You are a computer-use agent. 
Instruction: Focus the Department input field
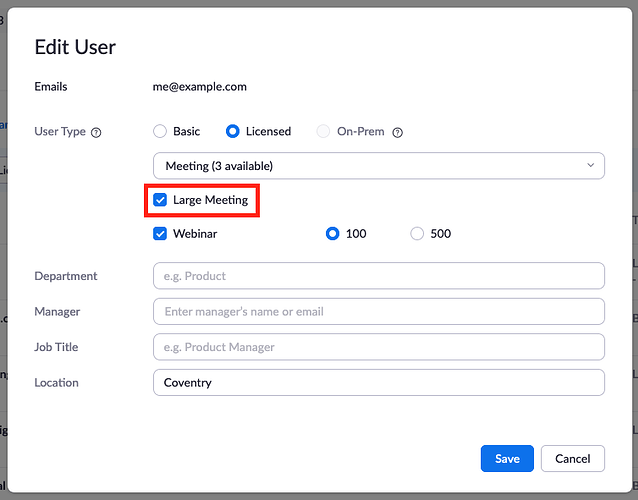point(379,276)
